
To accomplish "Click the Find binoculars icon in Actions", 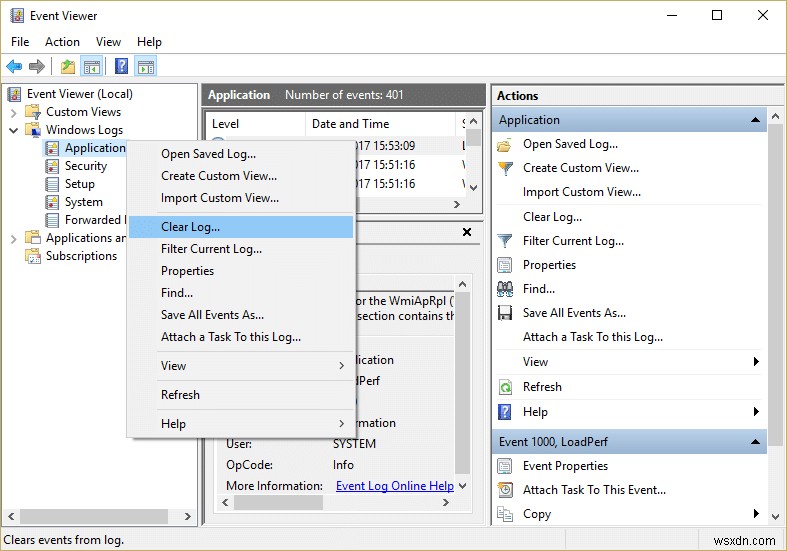I will pyautogui.click(x=505, y=289).
